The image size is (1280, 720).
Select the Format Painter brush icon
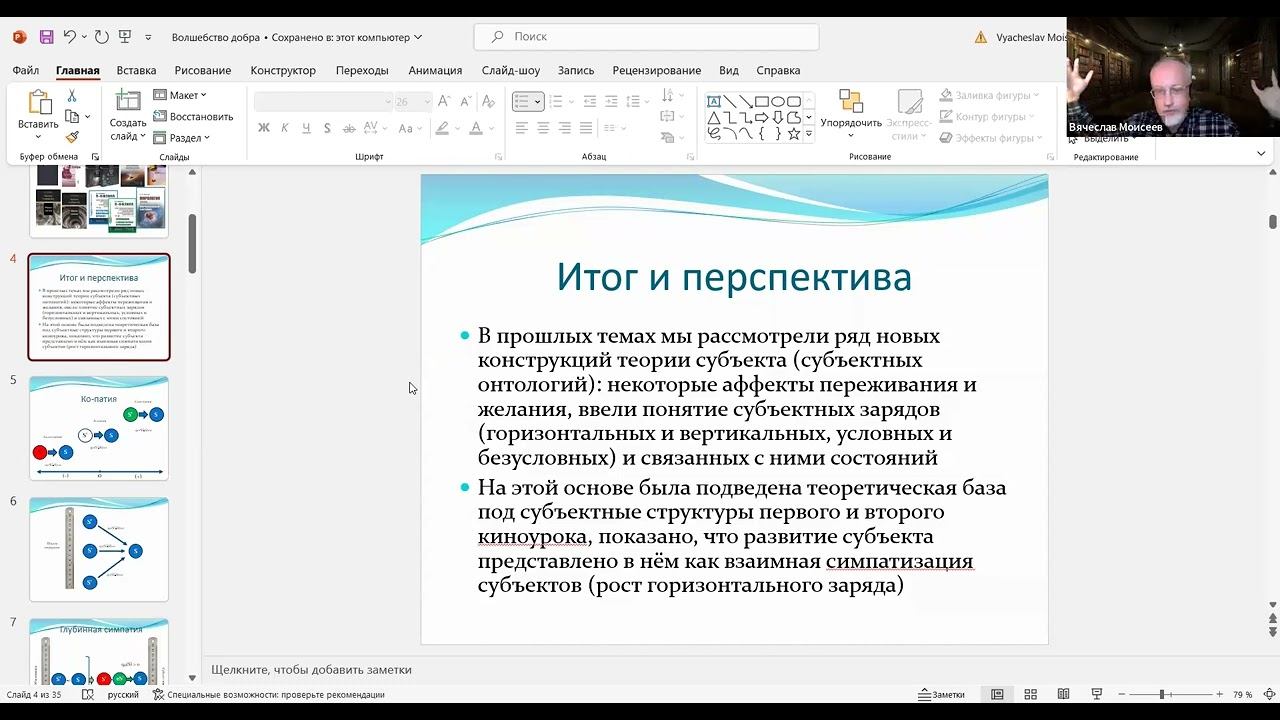(x=72, y=137)
